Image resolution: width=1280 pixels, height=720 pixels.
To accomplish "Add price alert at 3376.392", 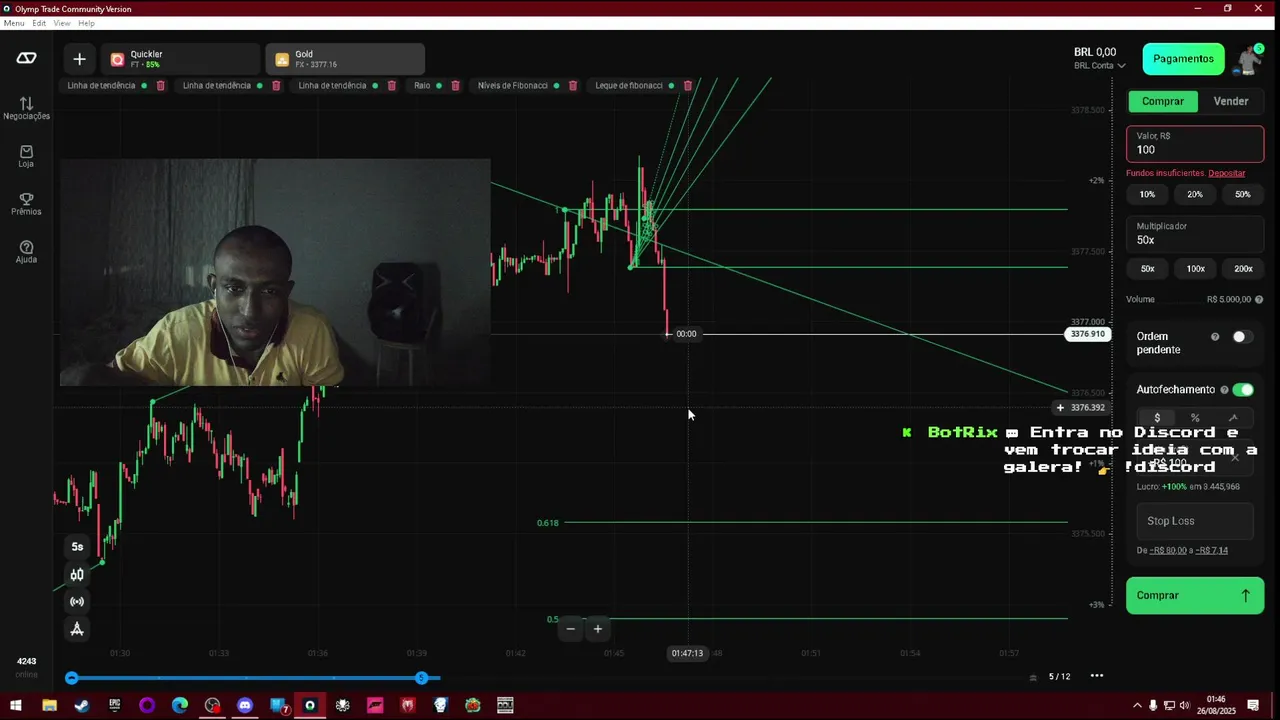I will pos(1060,408).
